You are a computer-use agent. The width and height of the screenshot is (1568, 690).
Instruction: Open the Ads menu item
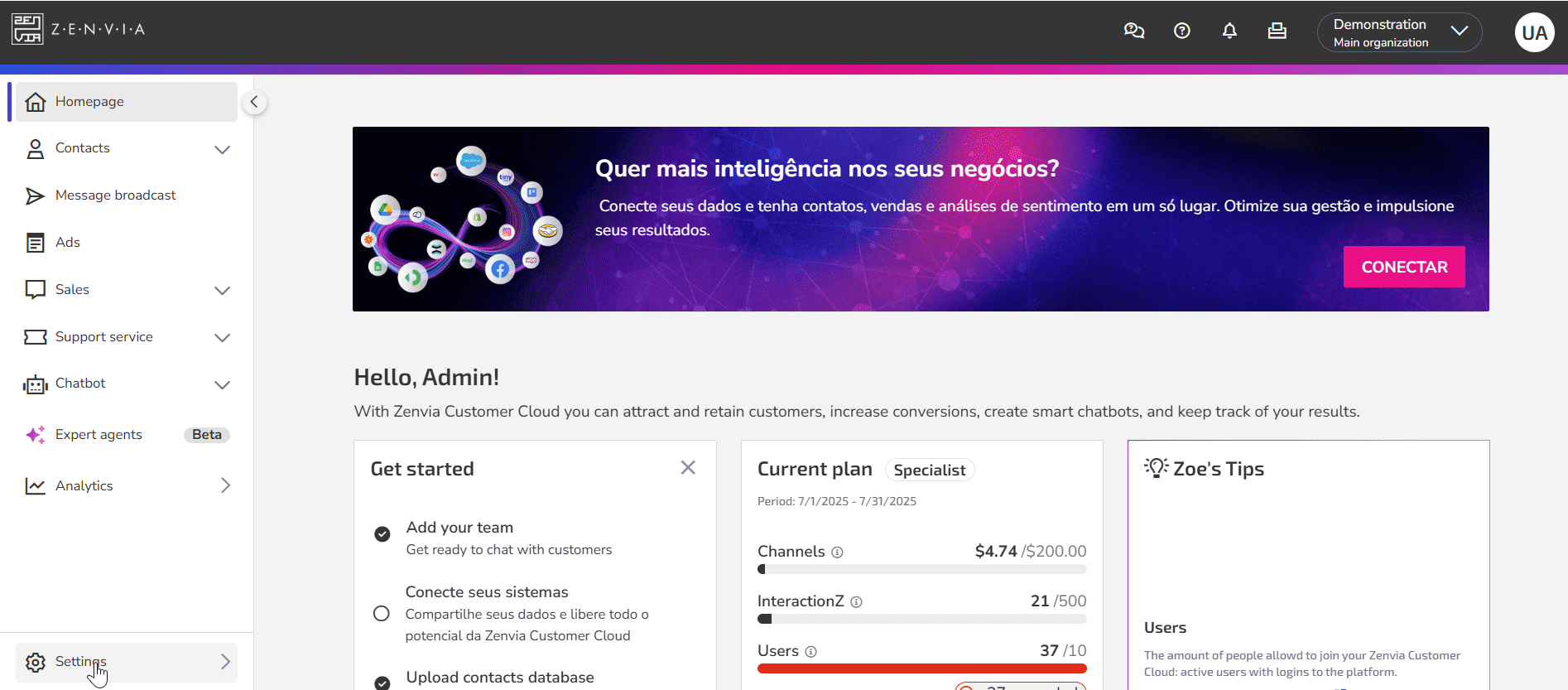coord(127,243)
